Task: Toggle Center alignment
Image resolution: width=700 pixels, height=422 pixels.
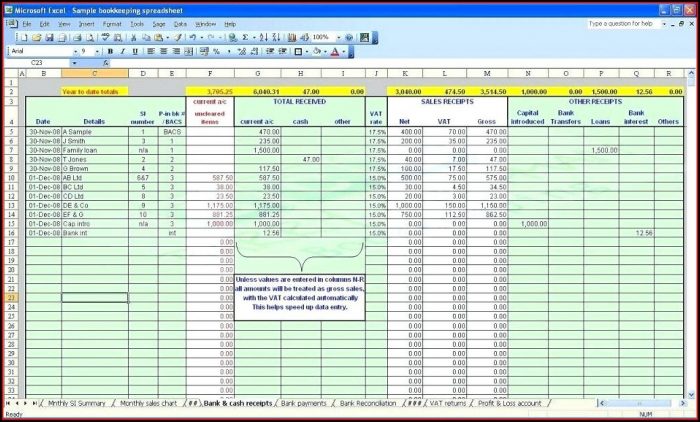Action: click(x=163, y=52)
